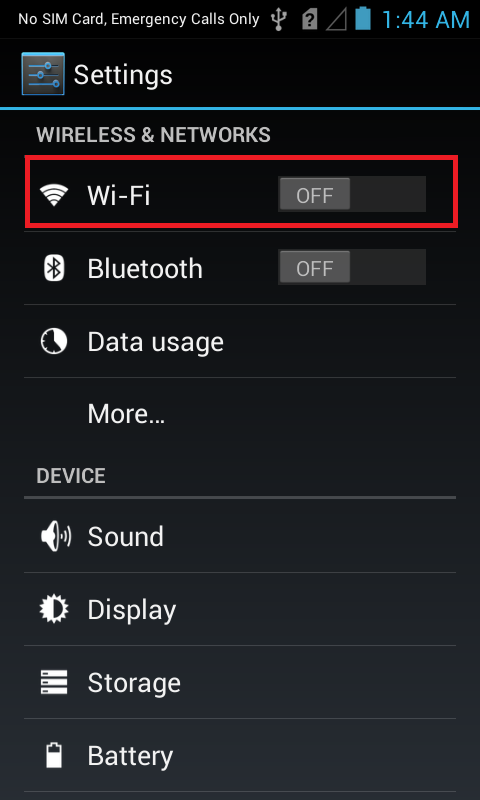Open Bluetooth settings by its label

(145, 268)
